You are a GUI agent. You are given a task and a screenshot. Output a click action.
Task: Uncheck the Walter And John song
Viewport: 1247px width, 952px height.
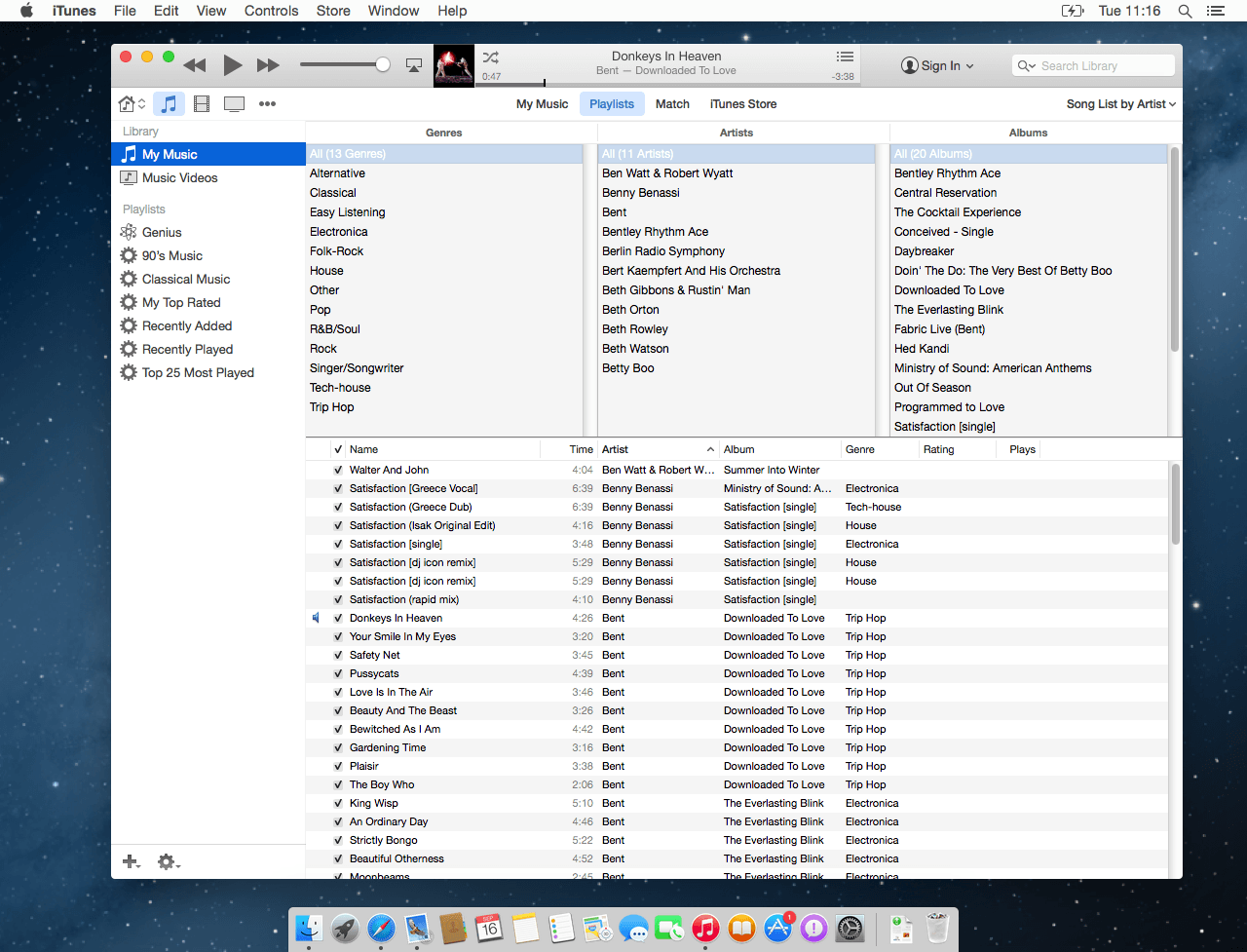(338, 470)
